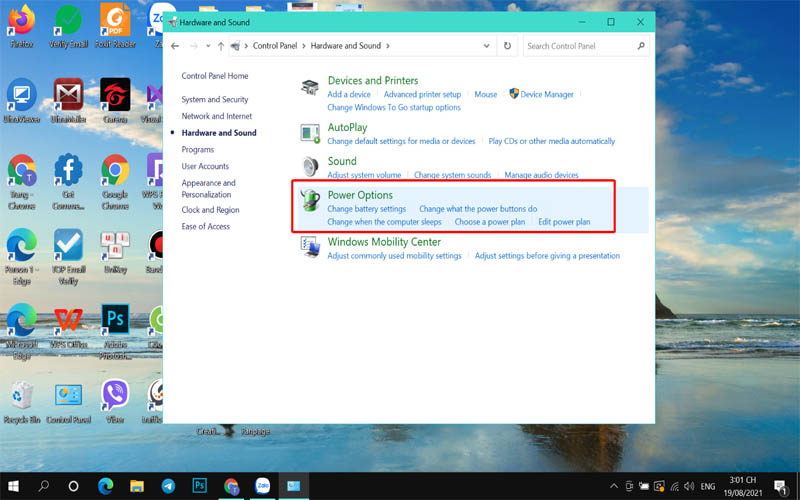Open File Explorer from the taskbar
The image size is (800, 500).
click(137, 486)
